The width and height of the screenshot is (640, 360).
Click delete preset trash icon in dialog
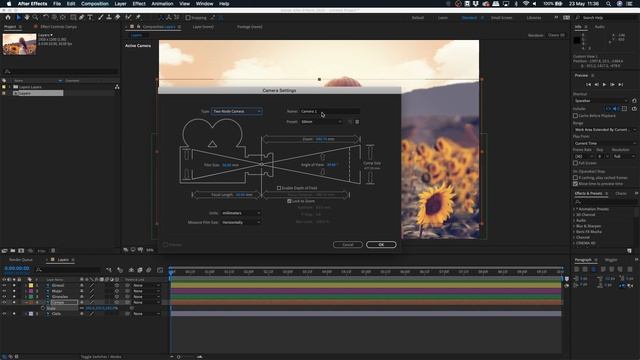pyautogui.click(x=357, y=122)
